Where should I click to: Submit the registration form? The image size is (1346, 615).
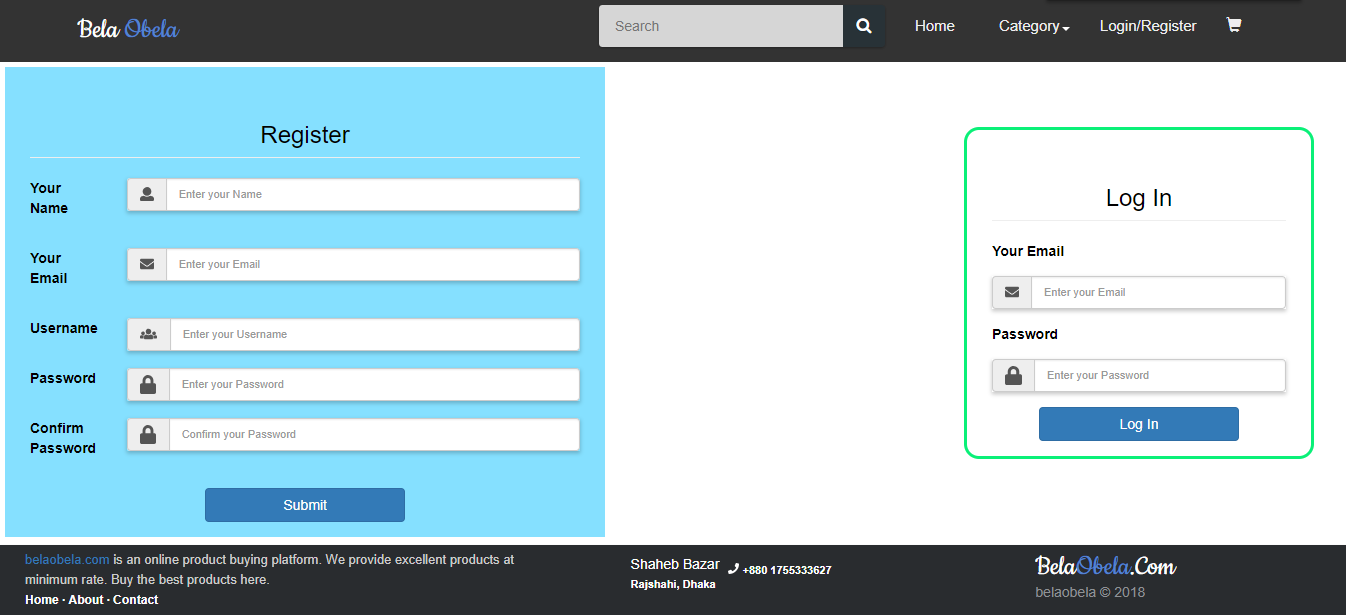(305, 505)
